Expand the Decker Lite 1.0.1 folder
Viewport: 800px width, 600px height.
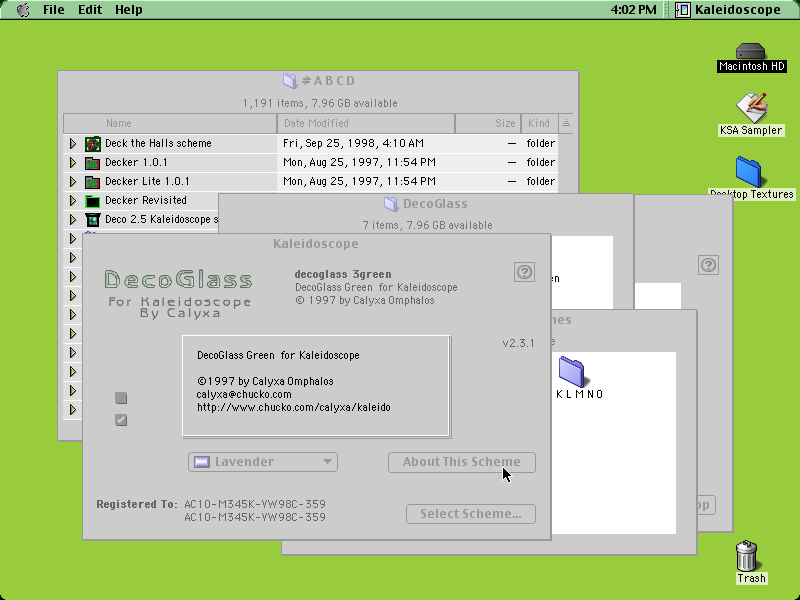pos(73,181)
